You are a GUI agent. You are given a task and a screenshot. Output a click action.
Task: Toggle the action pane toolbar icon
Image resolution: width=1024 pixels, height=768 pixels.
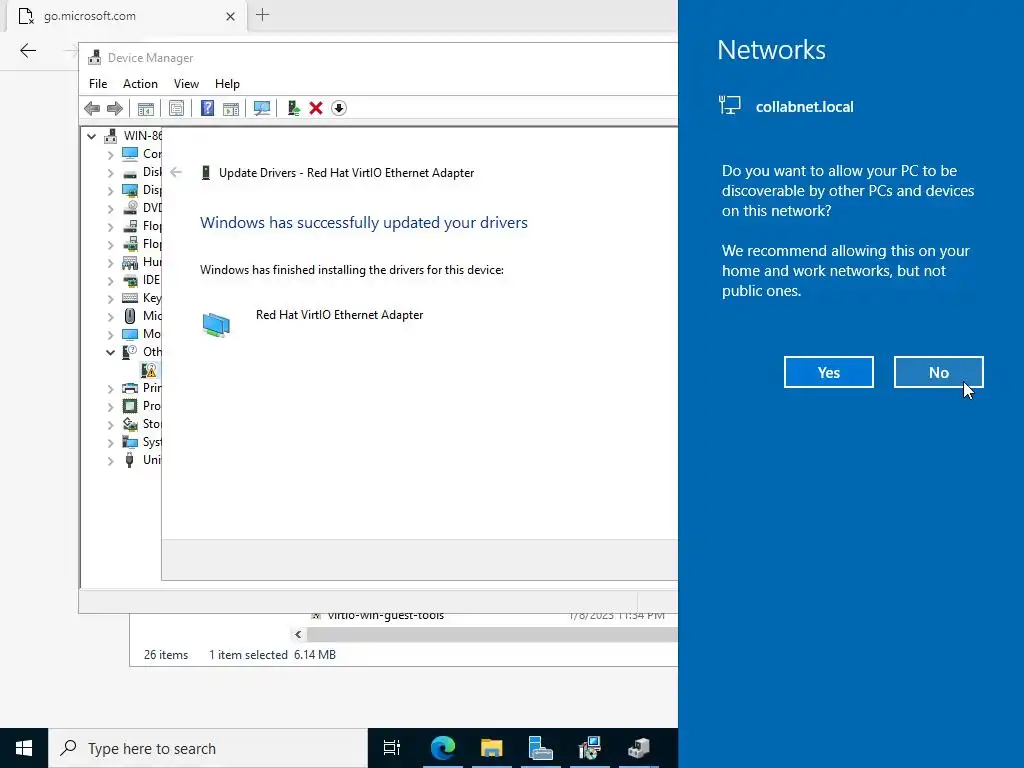tap(231, 108)
